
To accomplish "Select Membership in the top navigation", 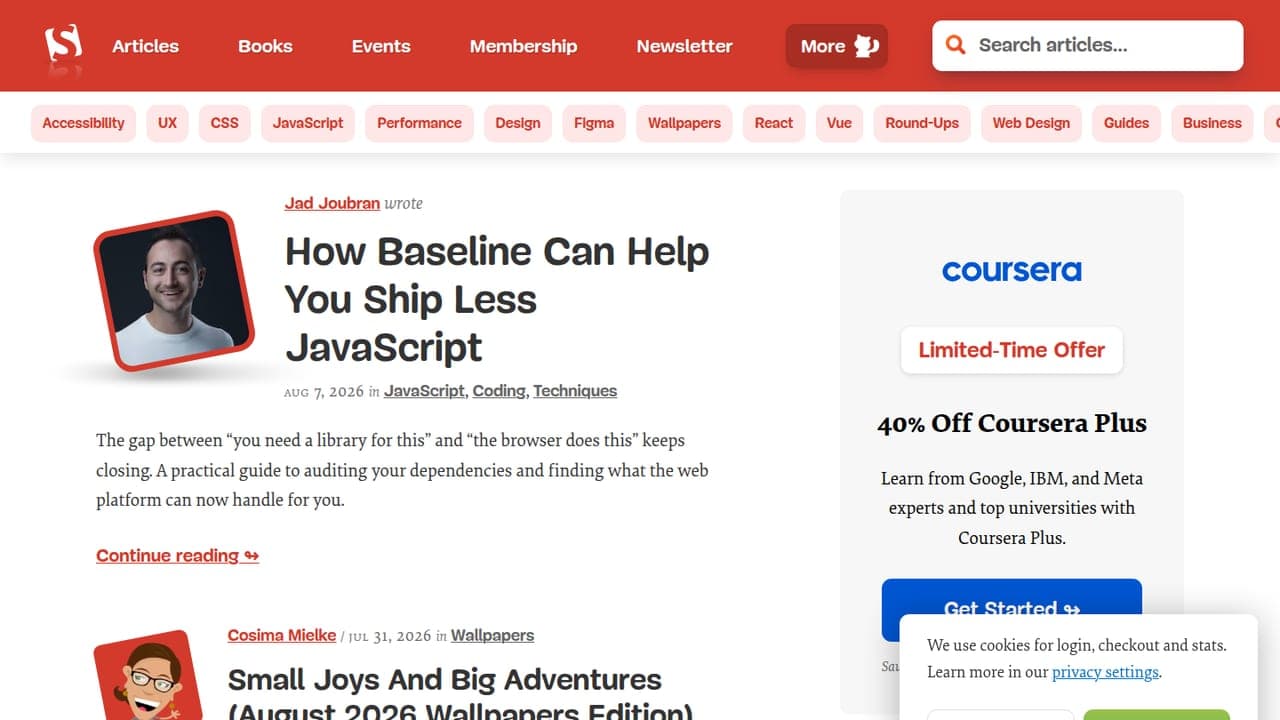I will click(523, 46).
